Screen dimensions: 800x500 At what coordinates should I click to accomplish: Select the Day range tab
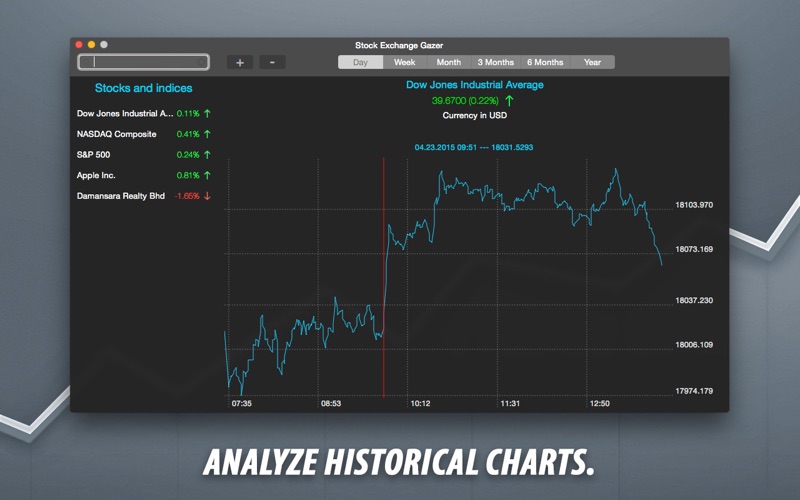[x=360, y=62]
